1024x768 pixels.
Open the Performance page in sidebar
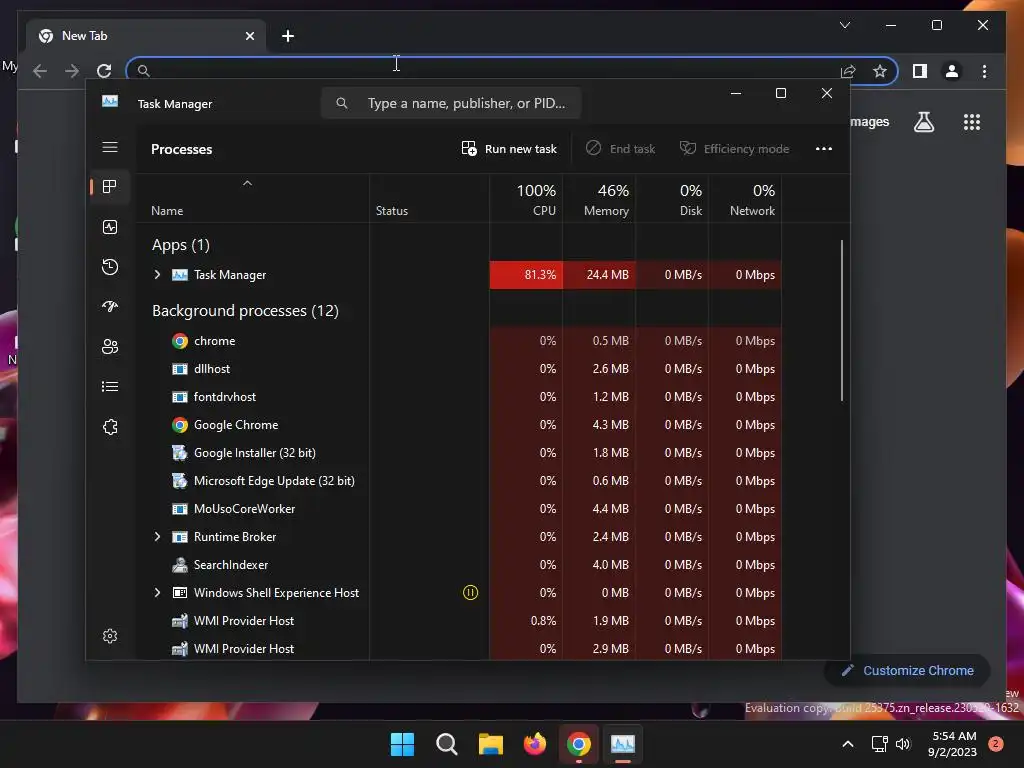[x=110, y=227]
